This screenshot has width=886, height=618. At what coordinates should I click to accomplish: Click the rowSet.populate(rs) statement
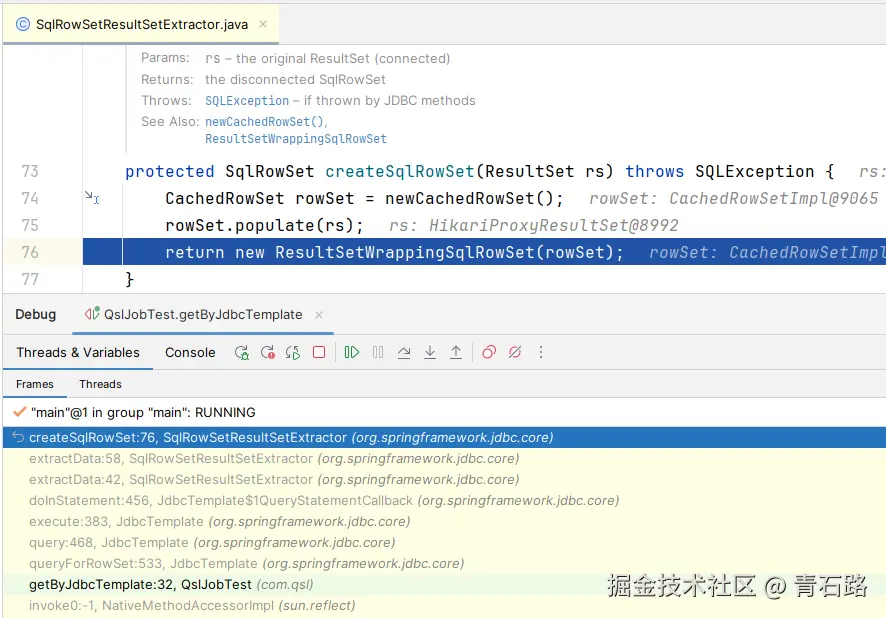[x=264, y=225]
